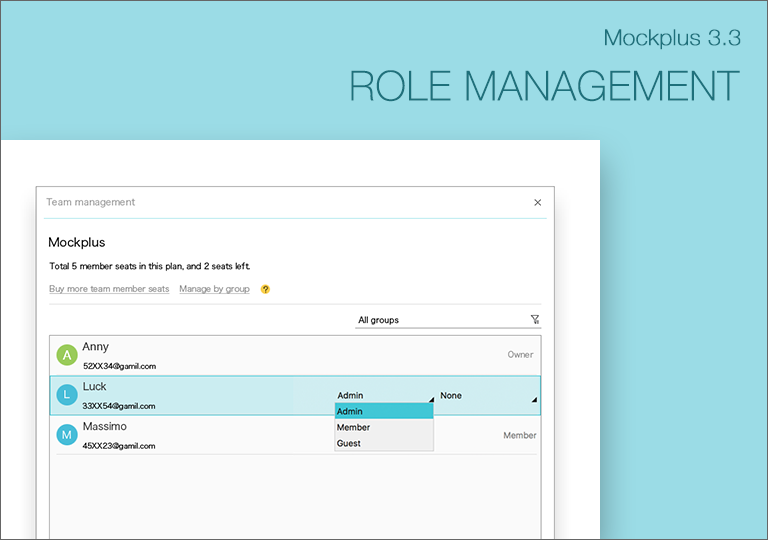This screenshot has height=540, width=768.
Task: Close the Team management dialog
Action: pyautogui.click(x=537, y=202)
